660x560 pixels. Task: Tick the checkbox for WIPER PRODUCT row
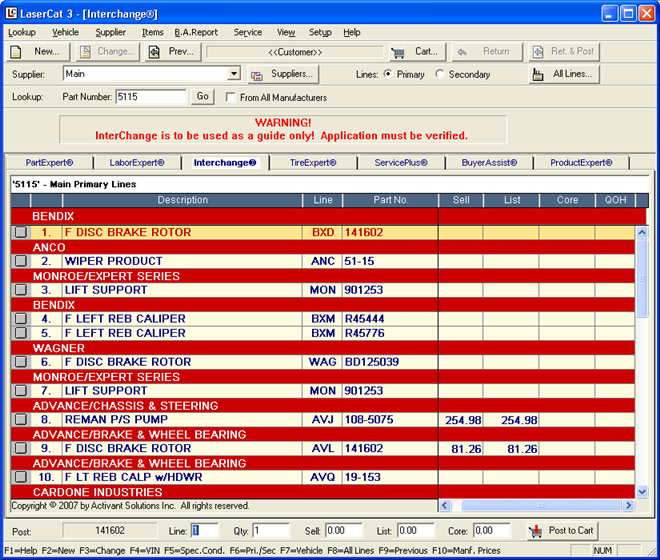[x=21, y=261]
